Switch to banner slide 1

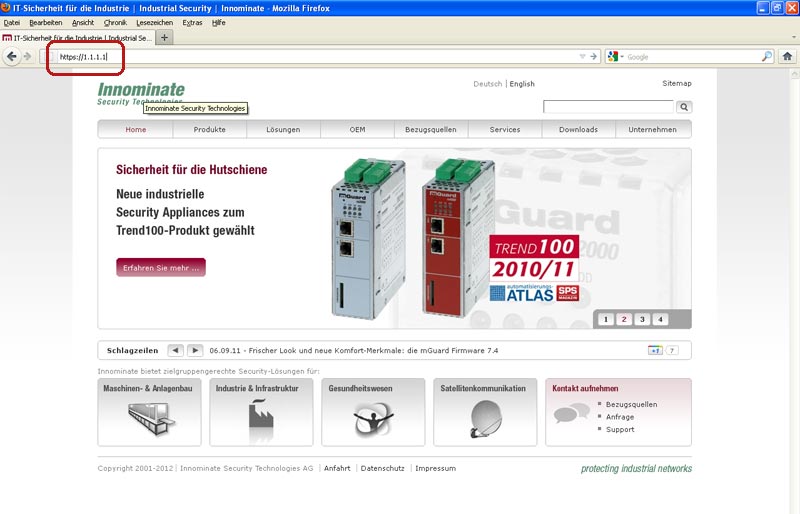(604, 320)
